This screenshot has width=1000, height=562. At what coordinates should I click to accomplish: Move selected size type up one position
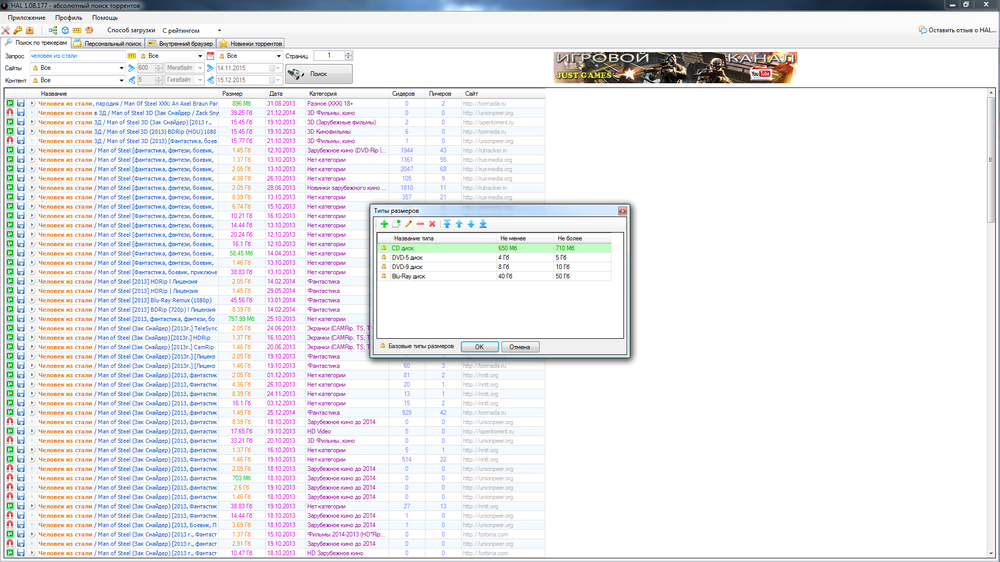[459, 224]
